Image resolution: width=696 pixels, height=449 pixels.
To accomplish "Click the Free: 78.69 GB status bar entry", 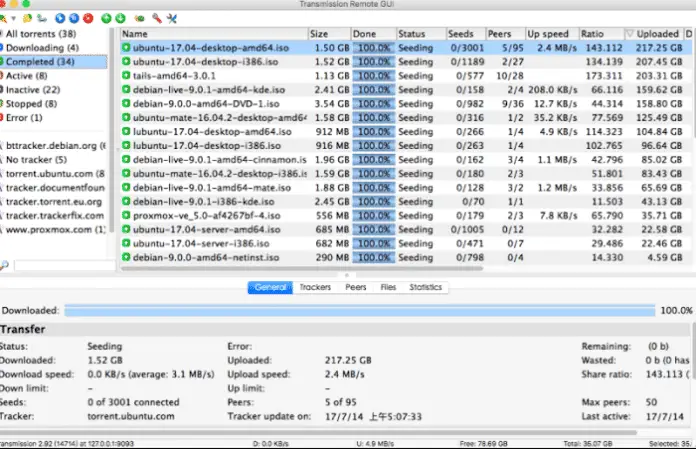I will coord(483,443).
